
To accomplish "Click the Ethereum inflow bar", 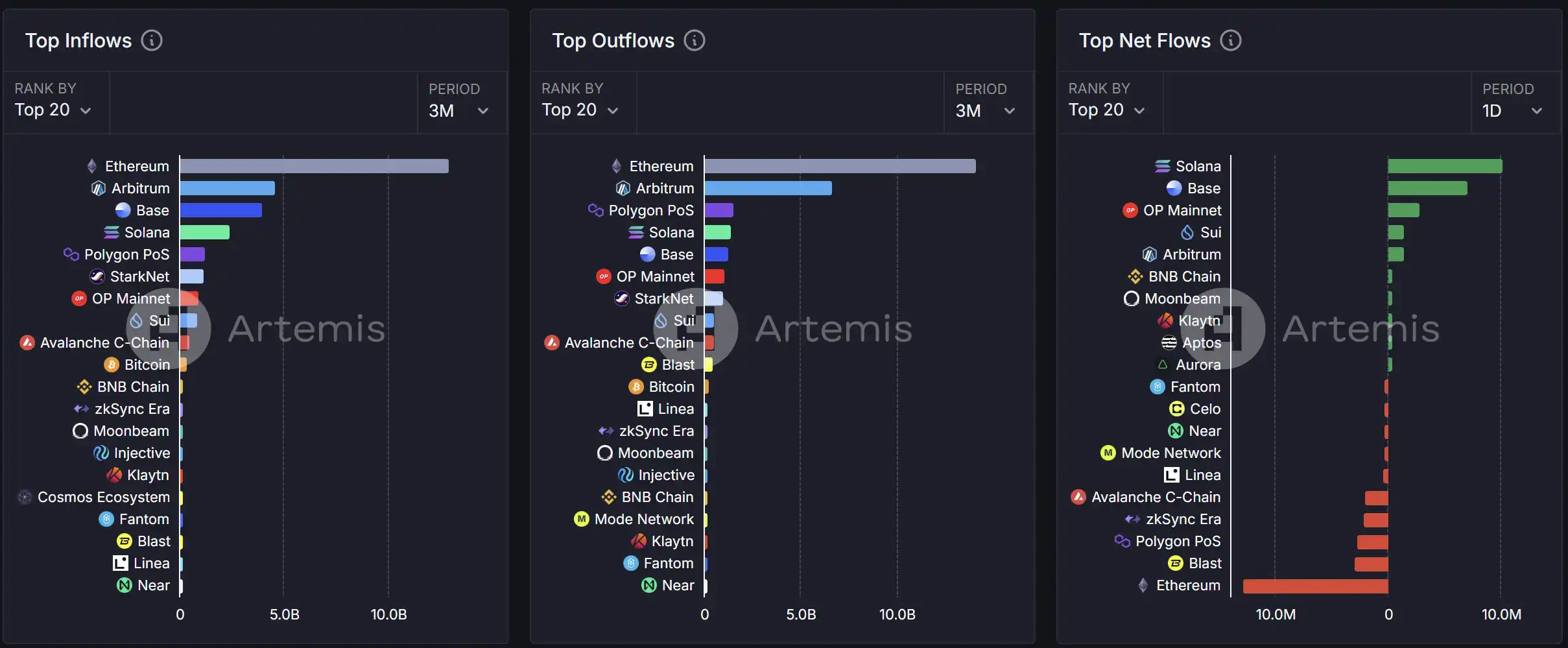I will (x=314, y=167).
